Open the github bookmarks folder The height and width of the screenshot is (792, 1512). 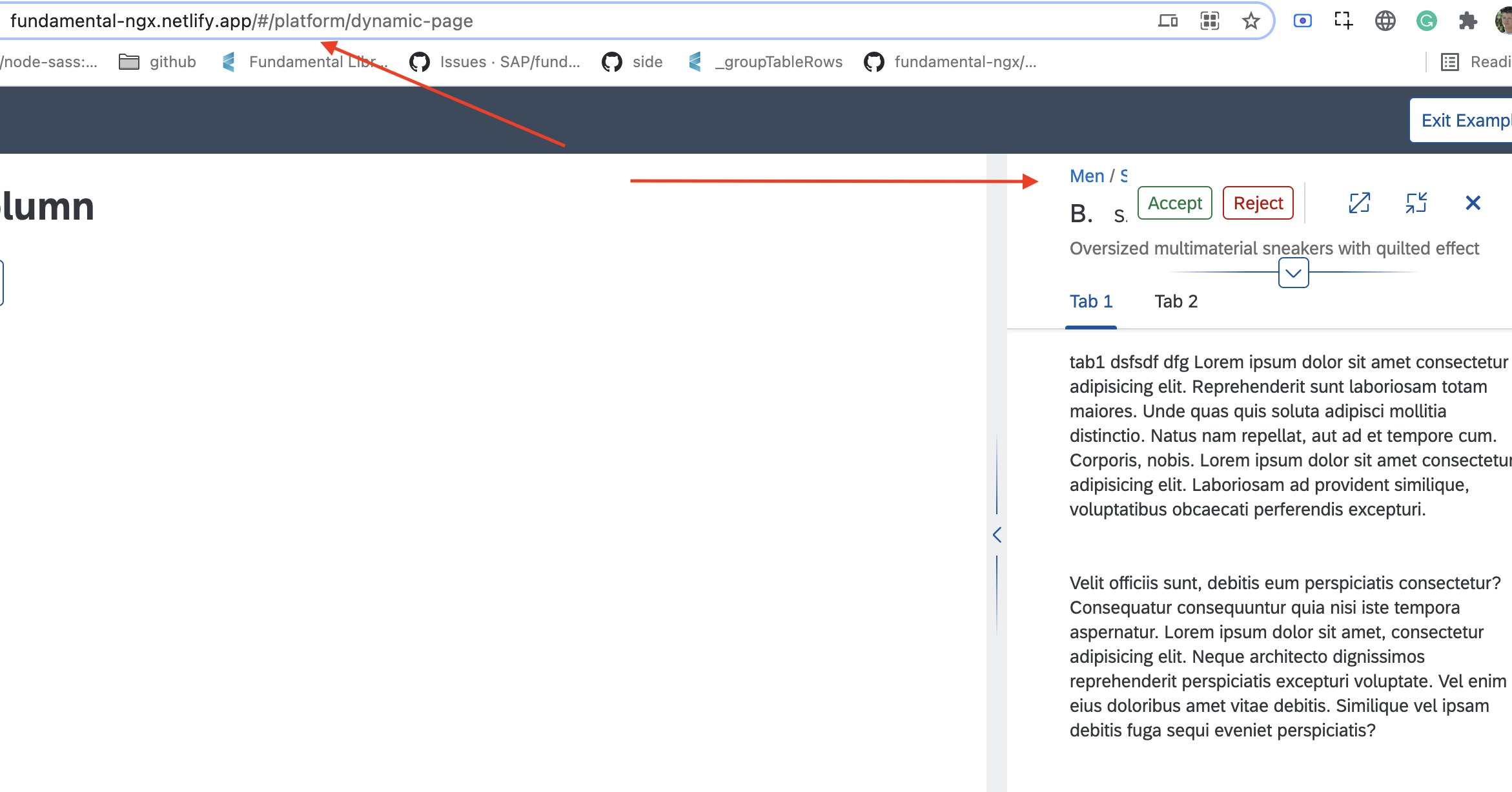click(158, 61)
